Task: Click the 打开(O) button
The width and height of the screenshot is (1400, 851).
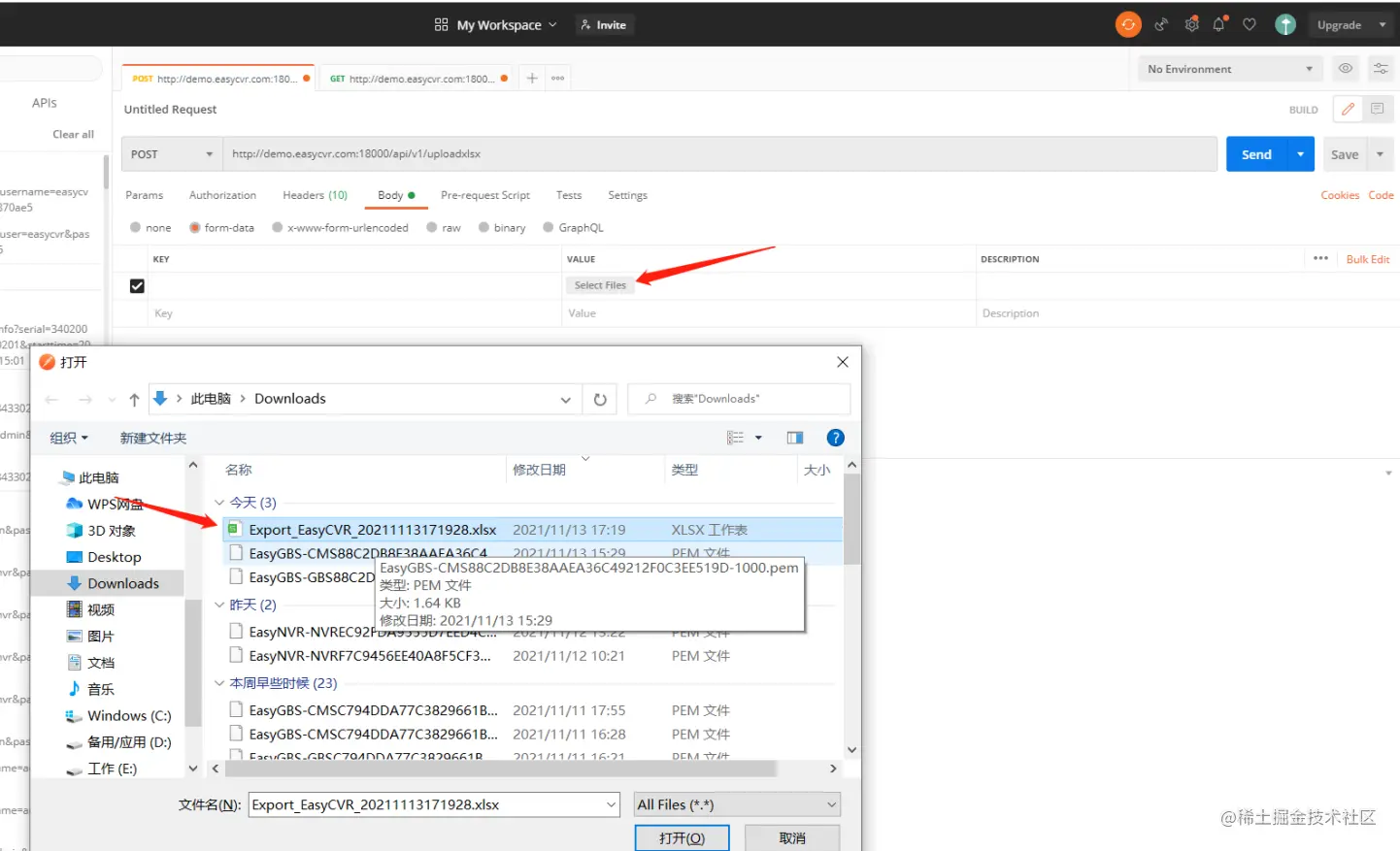Action: [x=682, y=837]
